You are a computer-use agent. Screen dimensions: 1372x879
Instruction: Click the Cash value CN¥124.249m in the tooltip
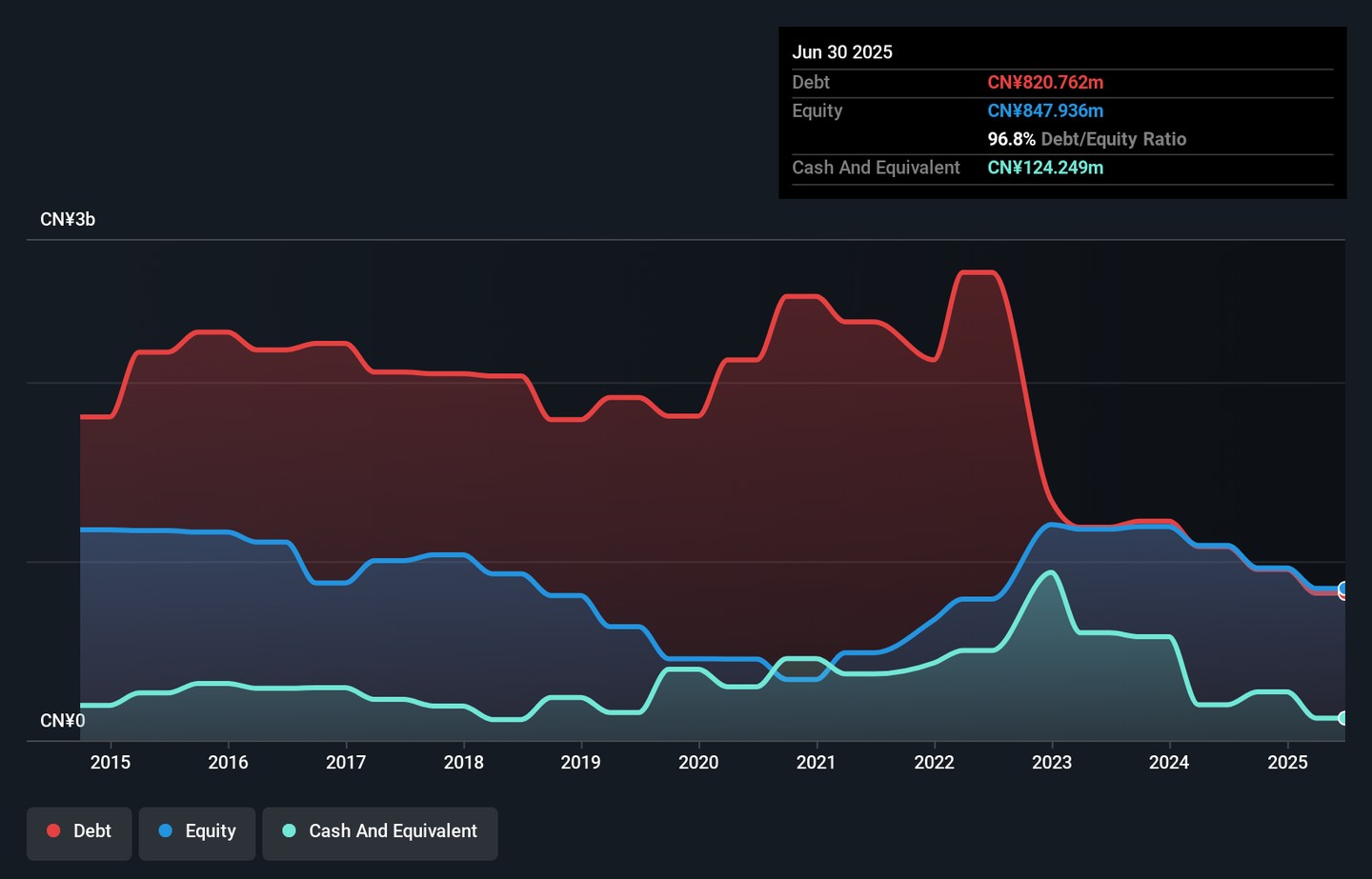click(x=1045, y=168)
